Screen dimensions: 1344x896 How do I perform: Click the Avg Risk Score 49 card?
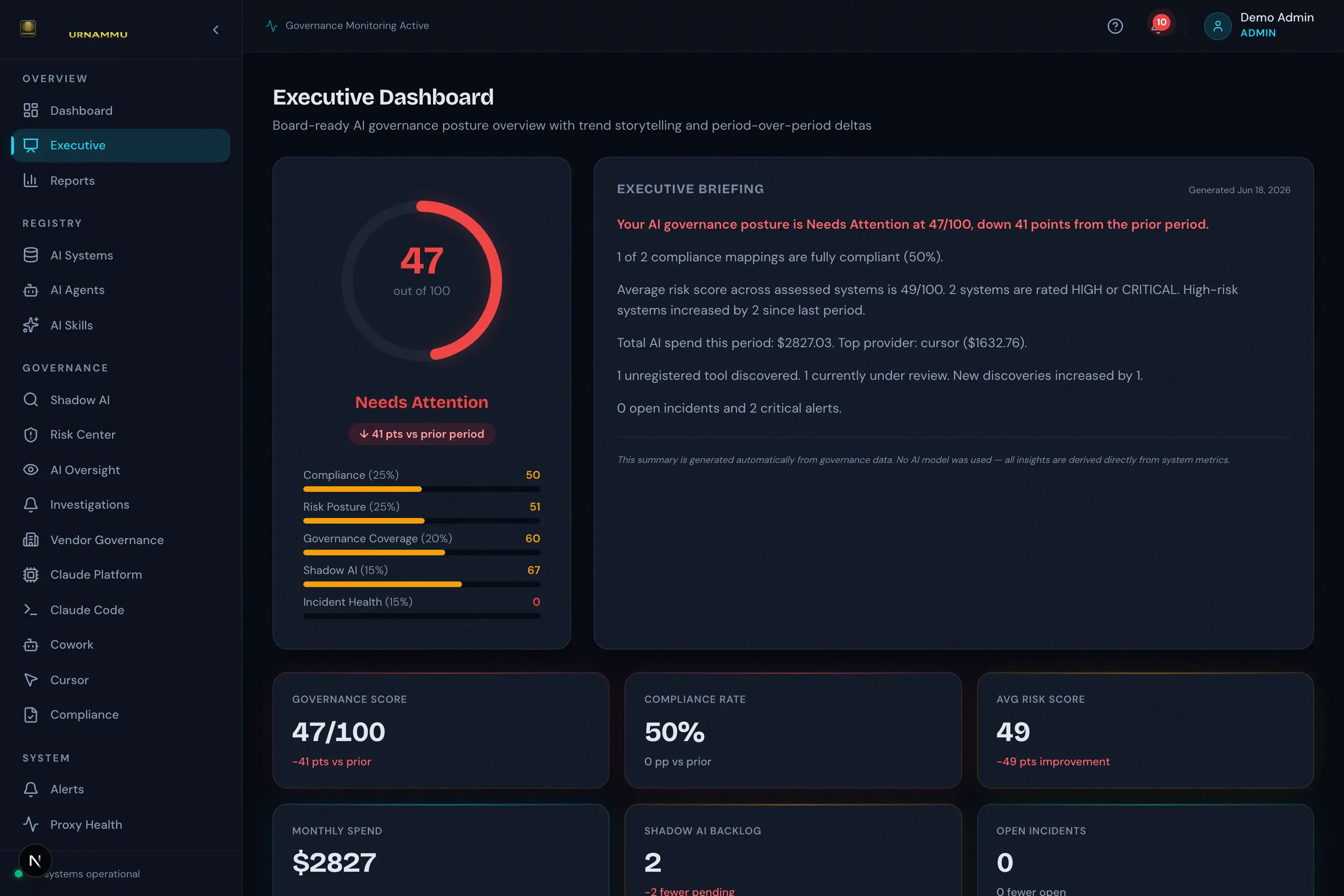(1145, 730)
